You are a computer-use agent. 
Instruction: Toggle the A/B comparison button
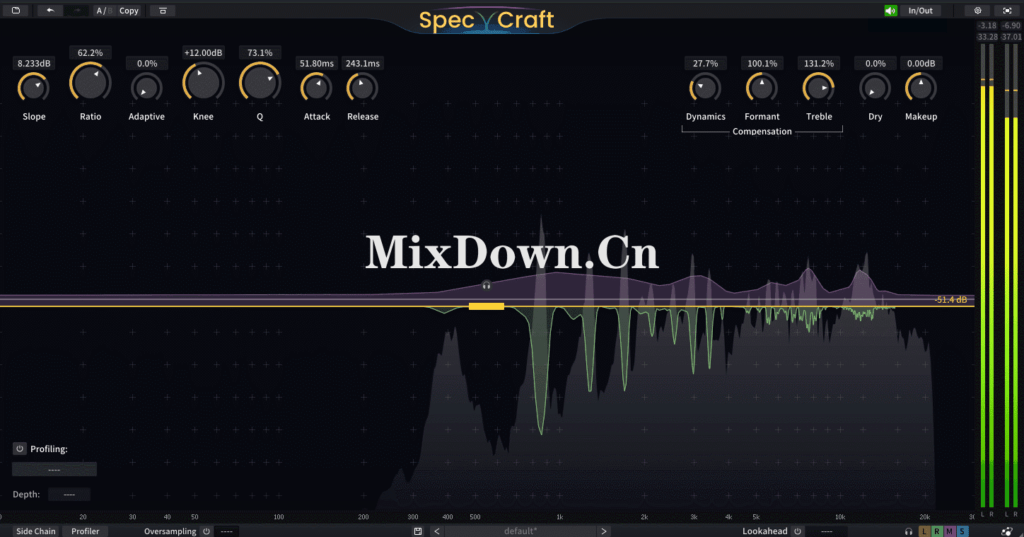point(103,10)
